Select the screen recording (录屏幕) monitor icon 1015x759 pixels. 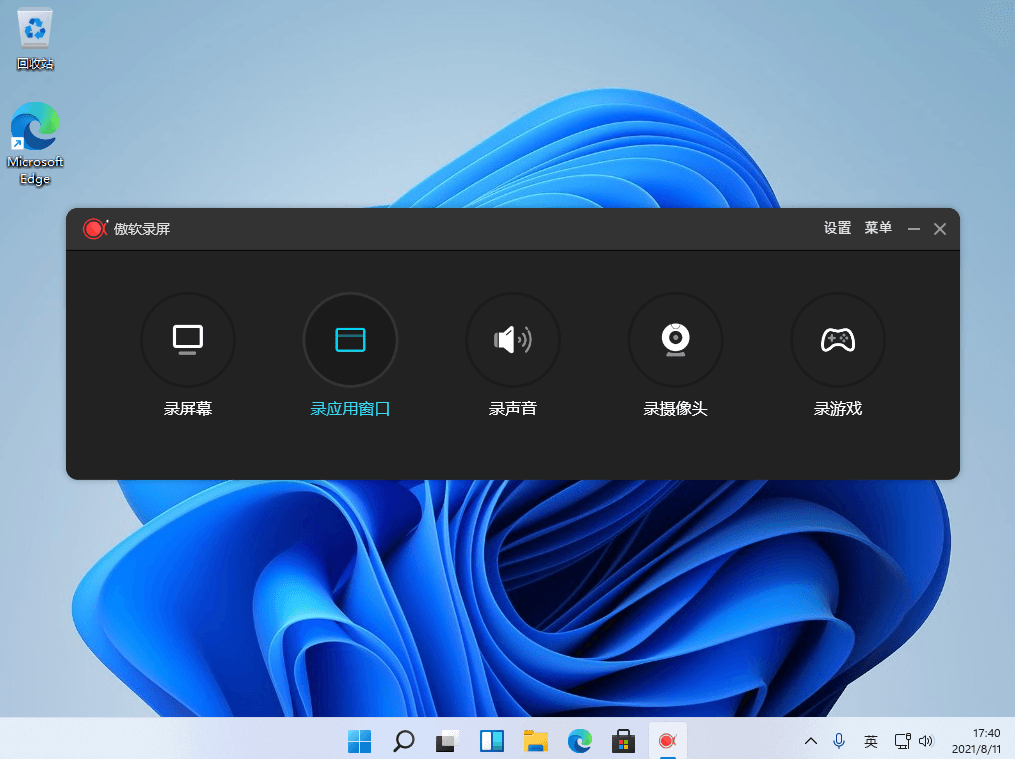coord(188,340)
